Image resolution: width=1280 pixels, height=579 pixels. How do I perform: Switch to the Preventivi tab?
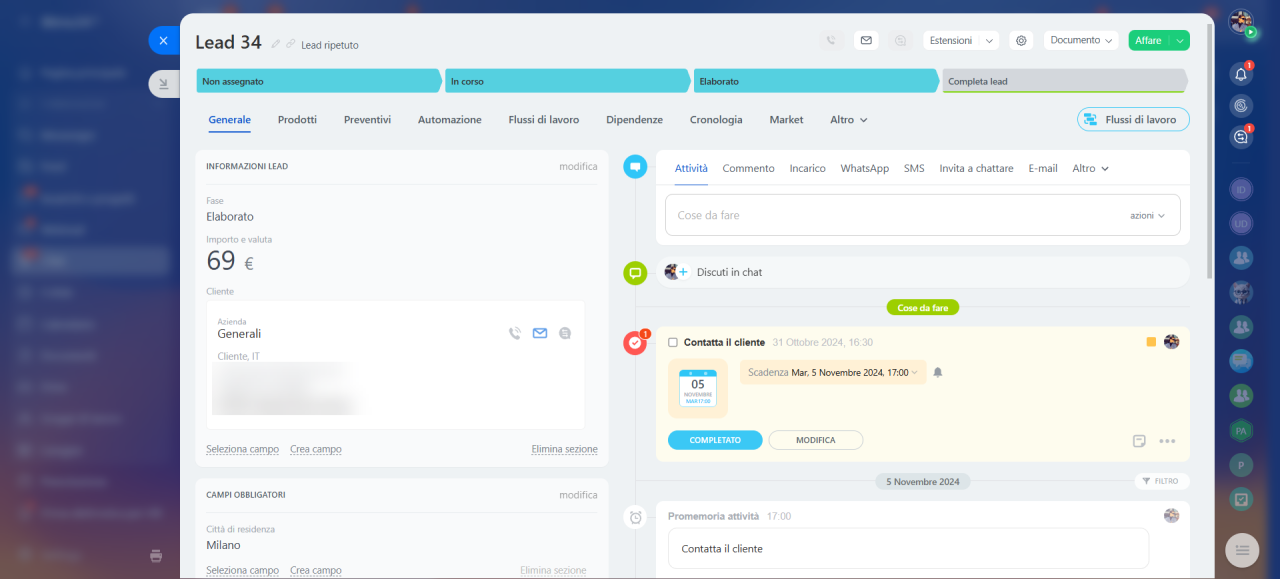pos(367,119)
